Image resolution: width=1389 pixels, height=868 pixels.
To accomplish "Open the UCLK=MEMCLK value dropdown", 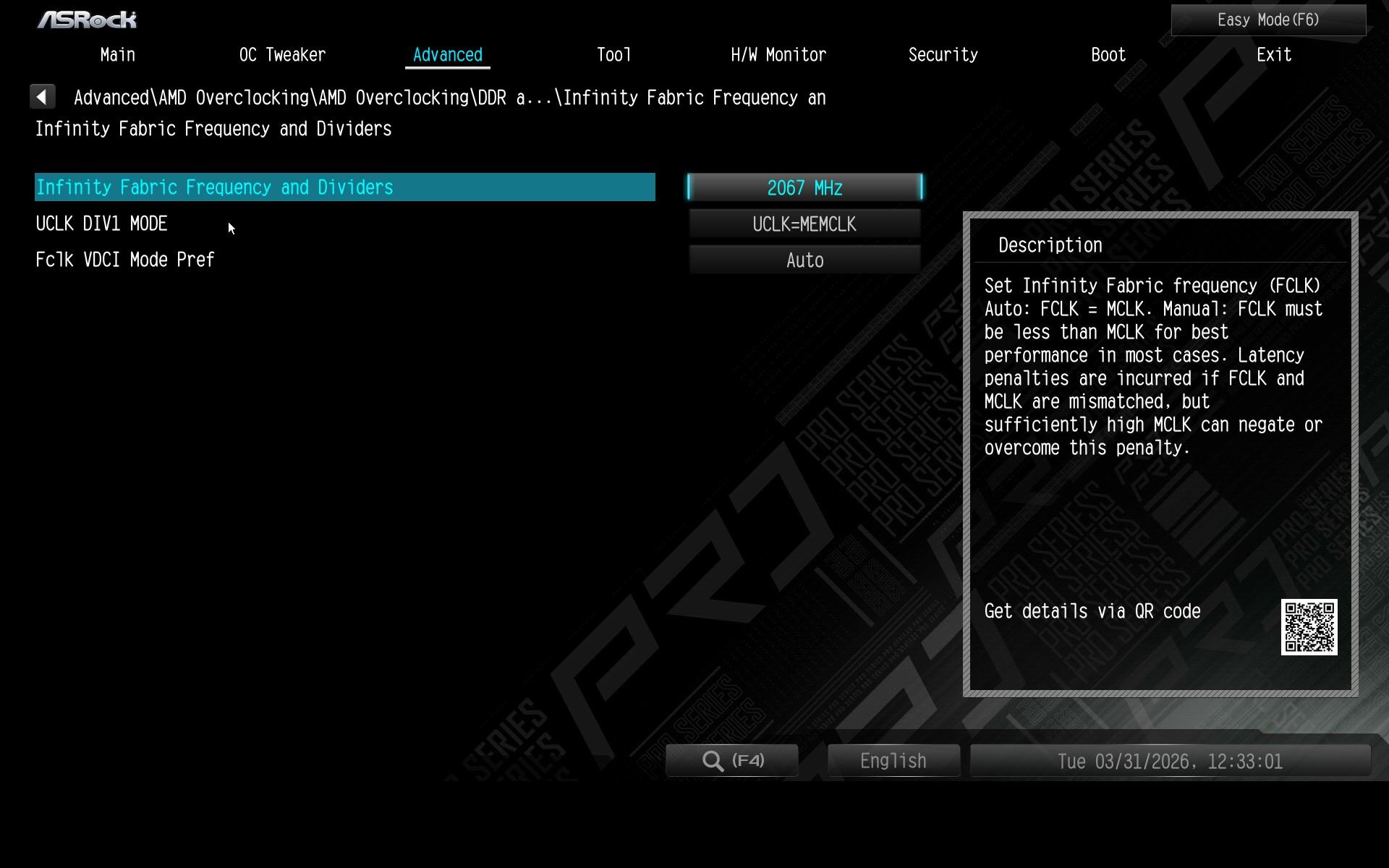I will 804,224.
